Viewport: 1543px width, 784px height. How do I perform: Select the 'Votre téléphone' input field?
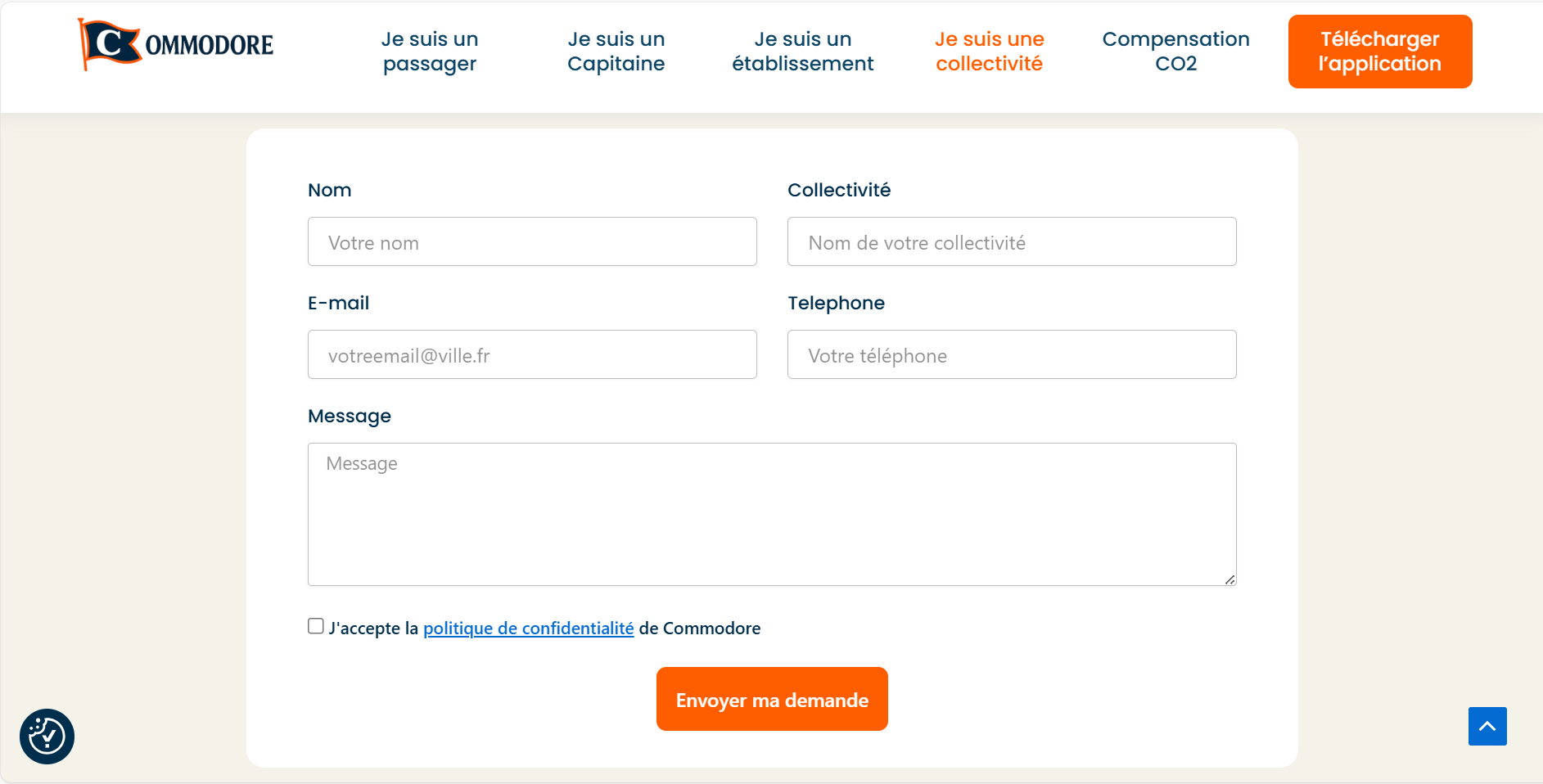click(1012, 354)
